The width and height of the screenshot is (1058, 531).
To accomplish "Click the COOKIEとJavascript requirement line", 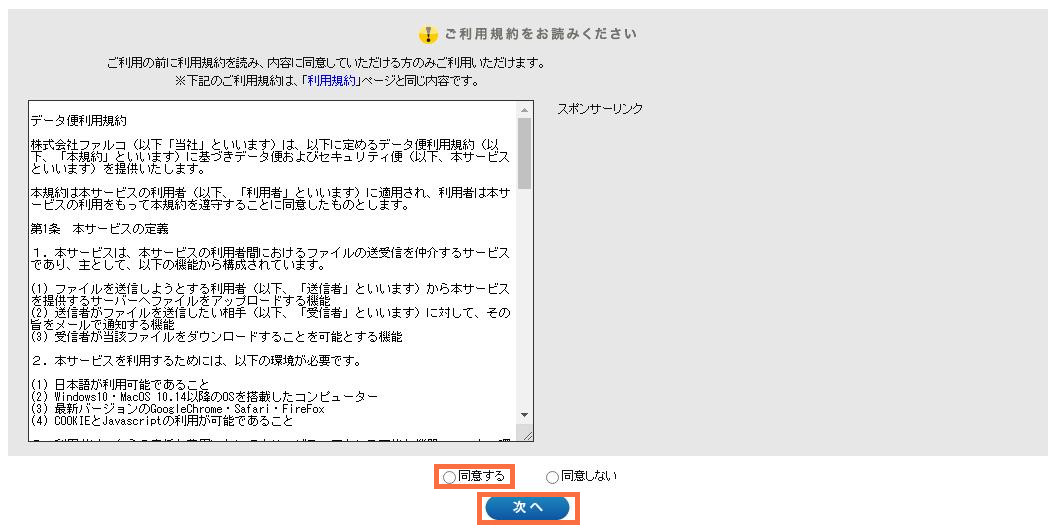I will 162,421.
